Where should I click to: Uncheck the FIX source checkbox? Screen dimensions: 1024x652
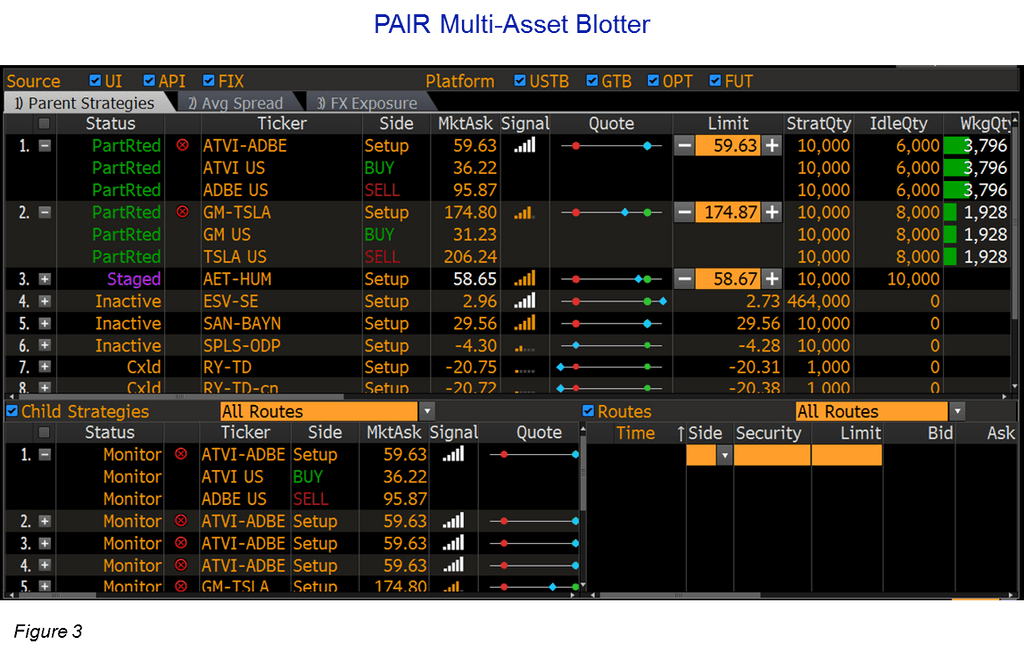(x=209, y=81)
